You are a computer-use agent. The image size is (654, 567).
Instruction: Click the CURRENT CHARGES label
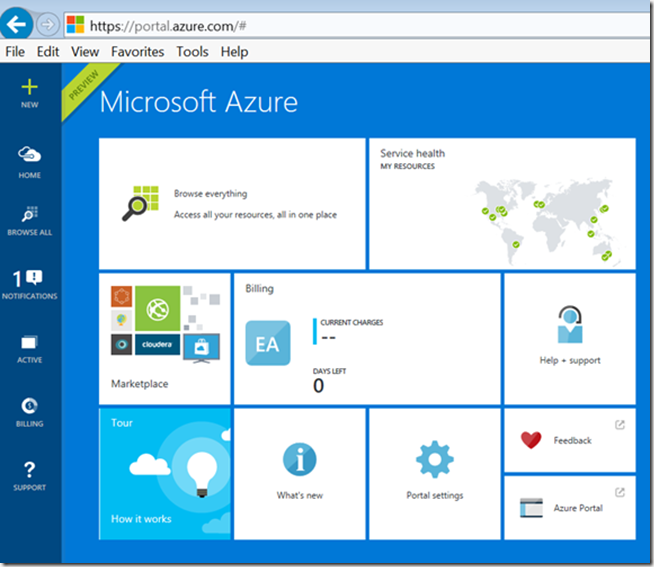(x=352, y=323)
